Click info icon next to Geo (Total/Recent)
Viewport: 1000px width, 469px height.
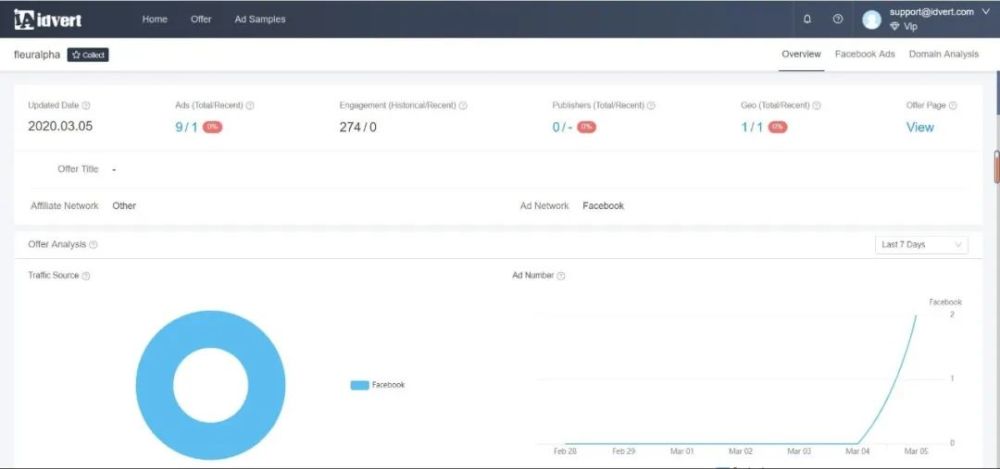point(817,106)
